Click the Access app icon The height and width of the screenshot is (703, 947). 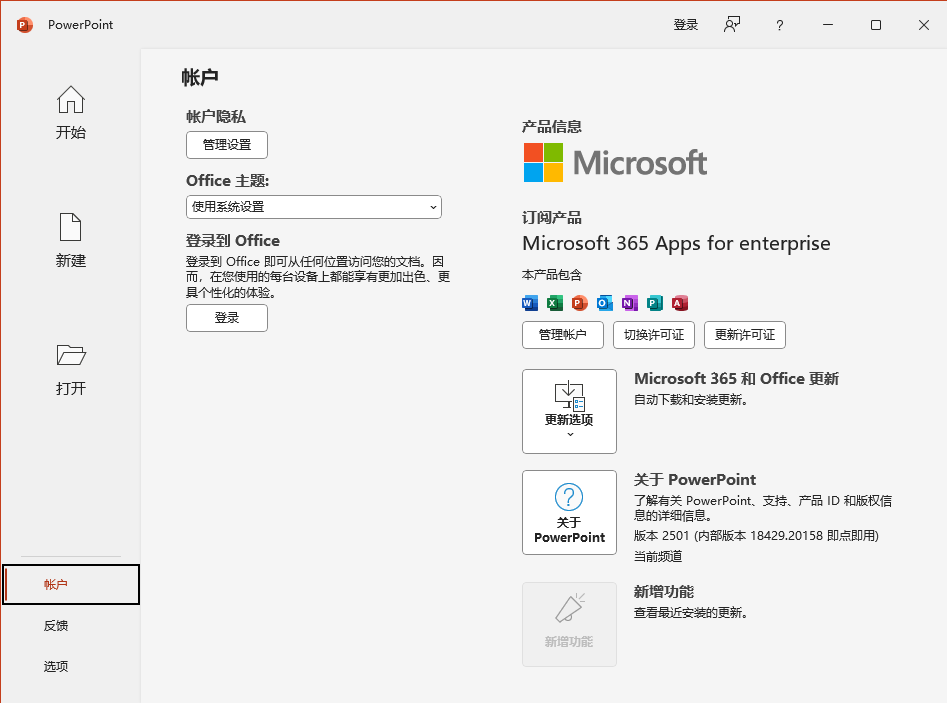pyautogui.click(x=680, y=303)
